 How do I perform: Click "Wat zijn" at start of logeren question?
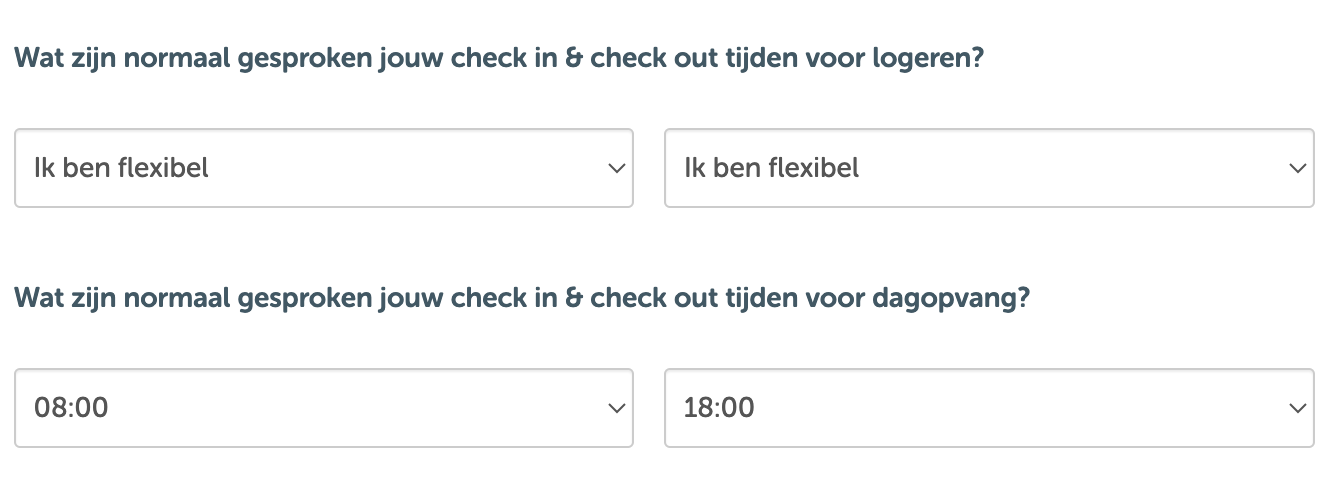pyautogui.click(x=55, y=58)
